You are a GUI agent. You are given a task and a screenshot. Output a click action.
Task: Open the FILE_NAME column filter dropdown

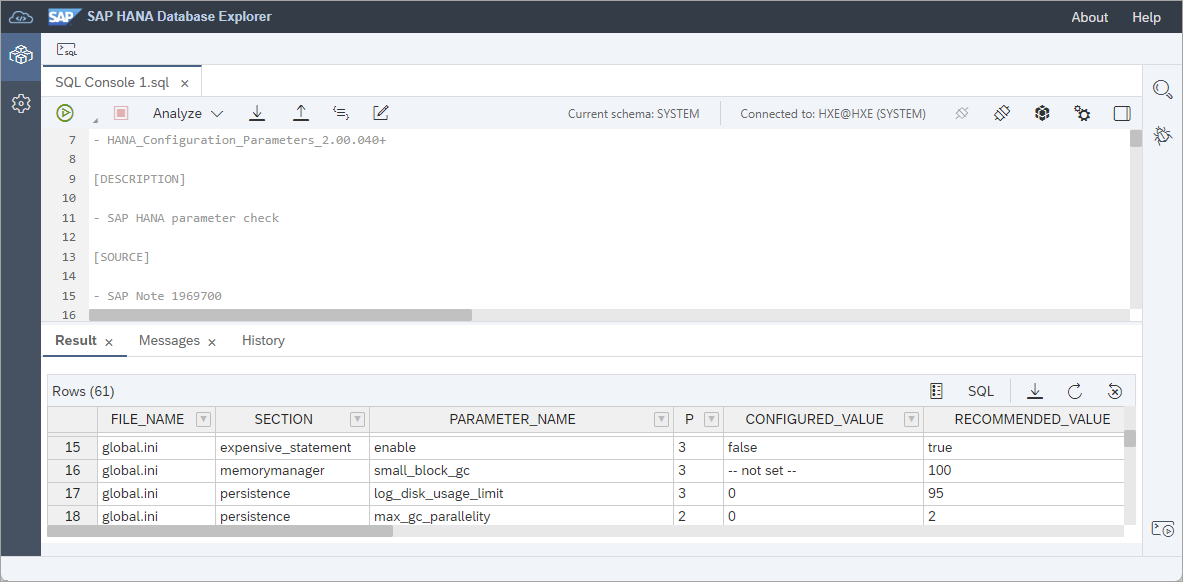pyautogui.click(x=203, y=420)
